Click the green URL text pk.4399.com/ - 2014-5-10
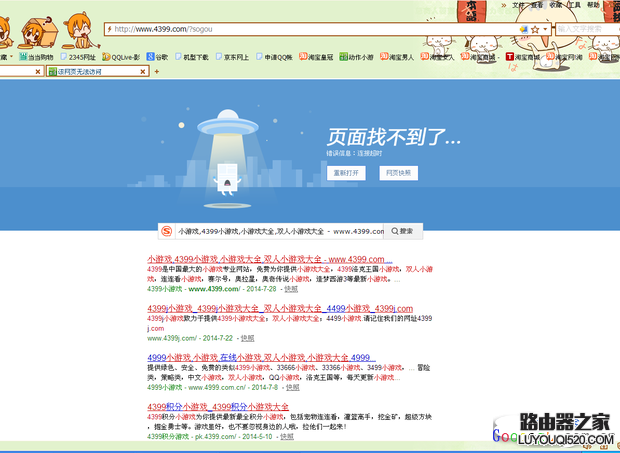The height and width of the screenshot is (453, 620). 234,437
